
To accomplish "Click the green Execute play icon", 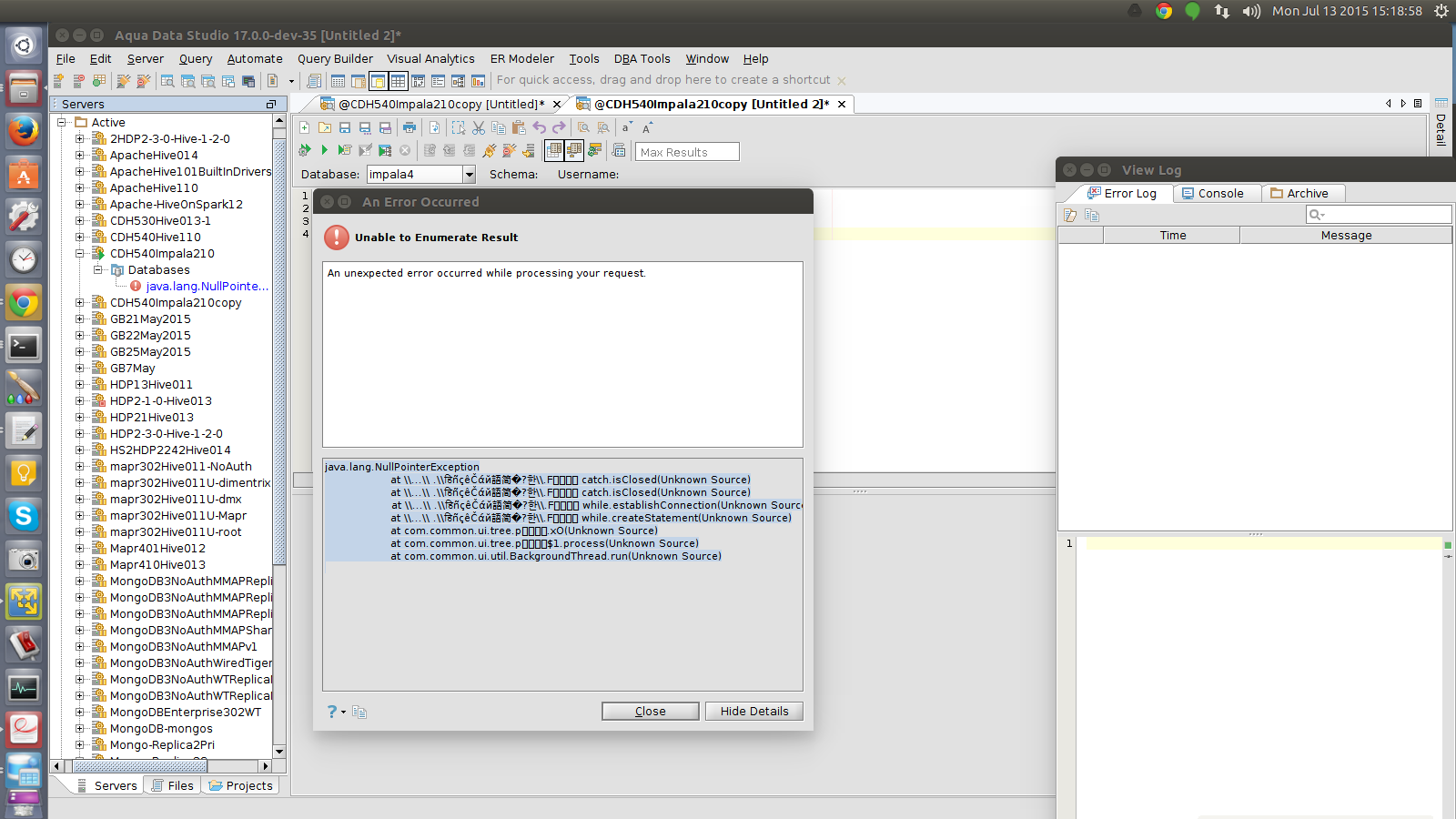I will tap(325, 150).
